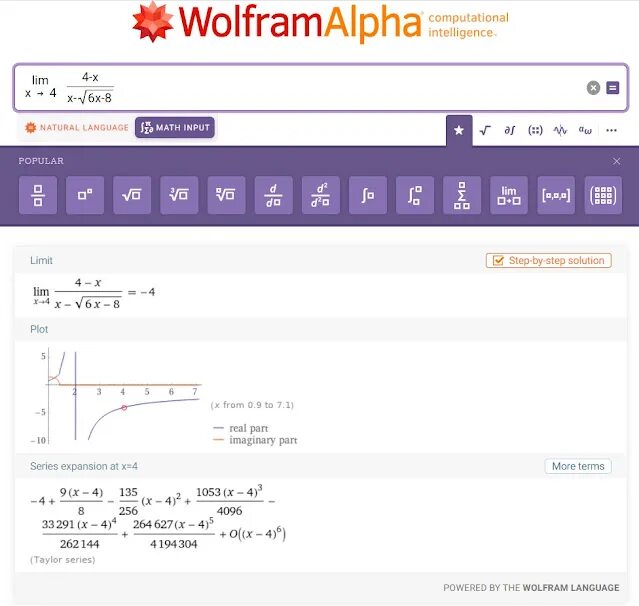
Task: Click the red point on the plot curve
Action: point(124,408)
